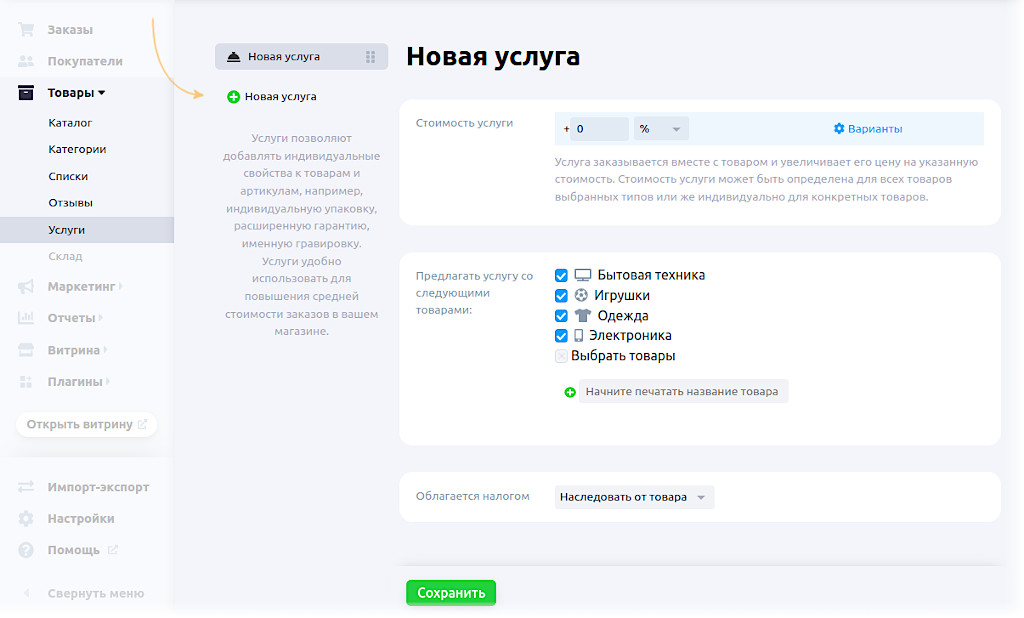Click the Открыть витрину button
1024x618 pixels.
[x=86, y=424]
